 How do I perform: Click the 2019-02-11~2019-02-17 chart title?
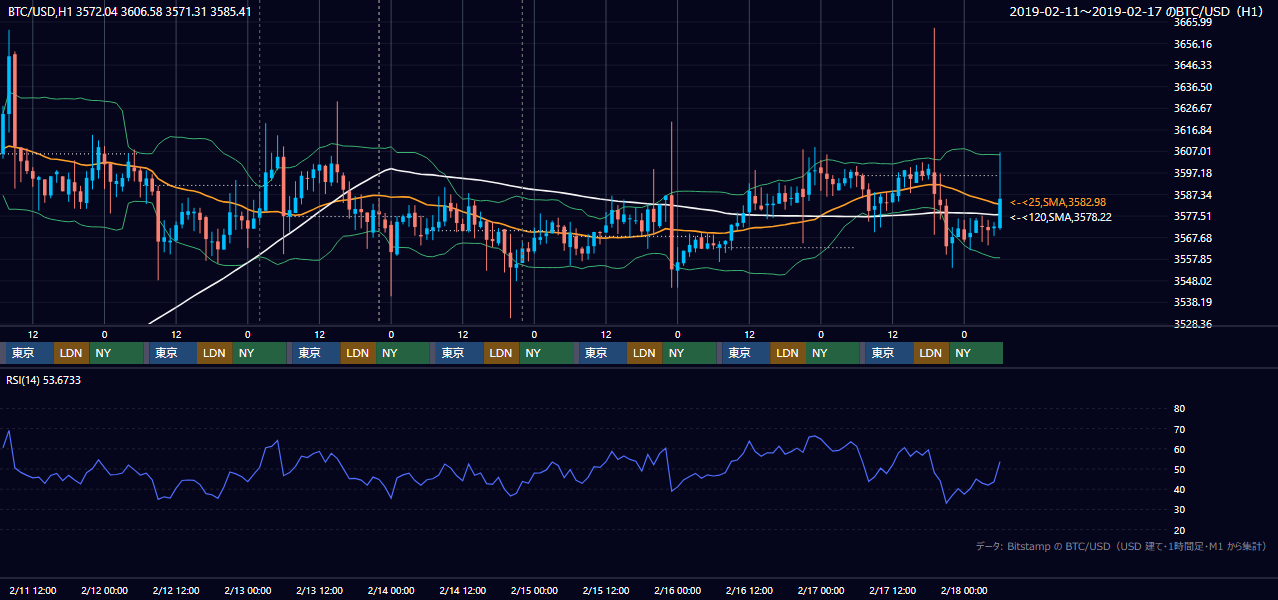(1138, 12)
